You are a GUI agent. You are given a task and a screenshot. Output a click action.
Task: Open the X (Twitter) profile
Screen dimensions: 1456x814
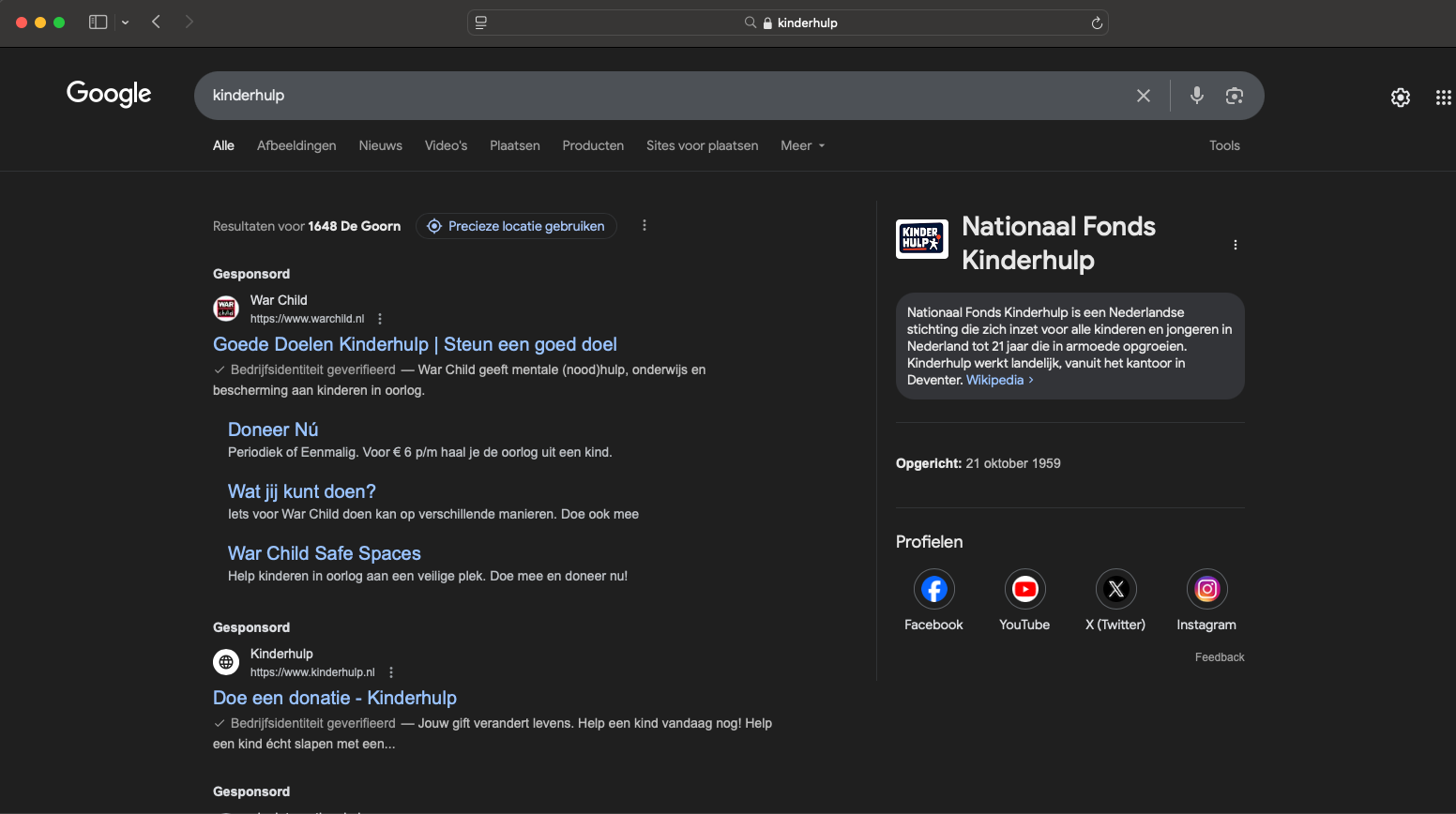click(1115, 589)
